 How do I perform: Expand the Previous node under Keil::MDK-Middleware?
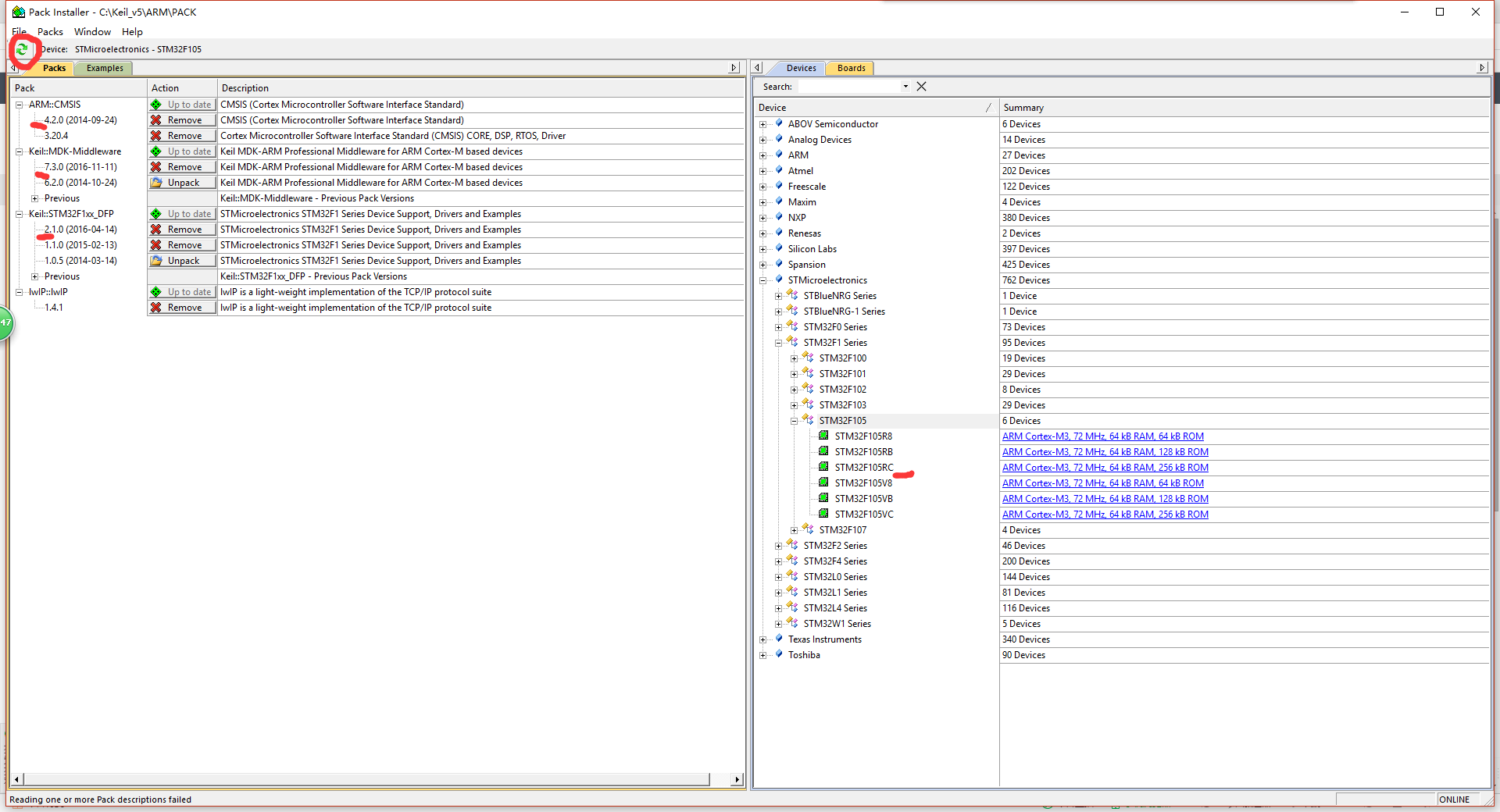tap(34, 198)
